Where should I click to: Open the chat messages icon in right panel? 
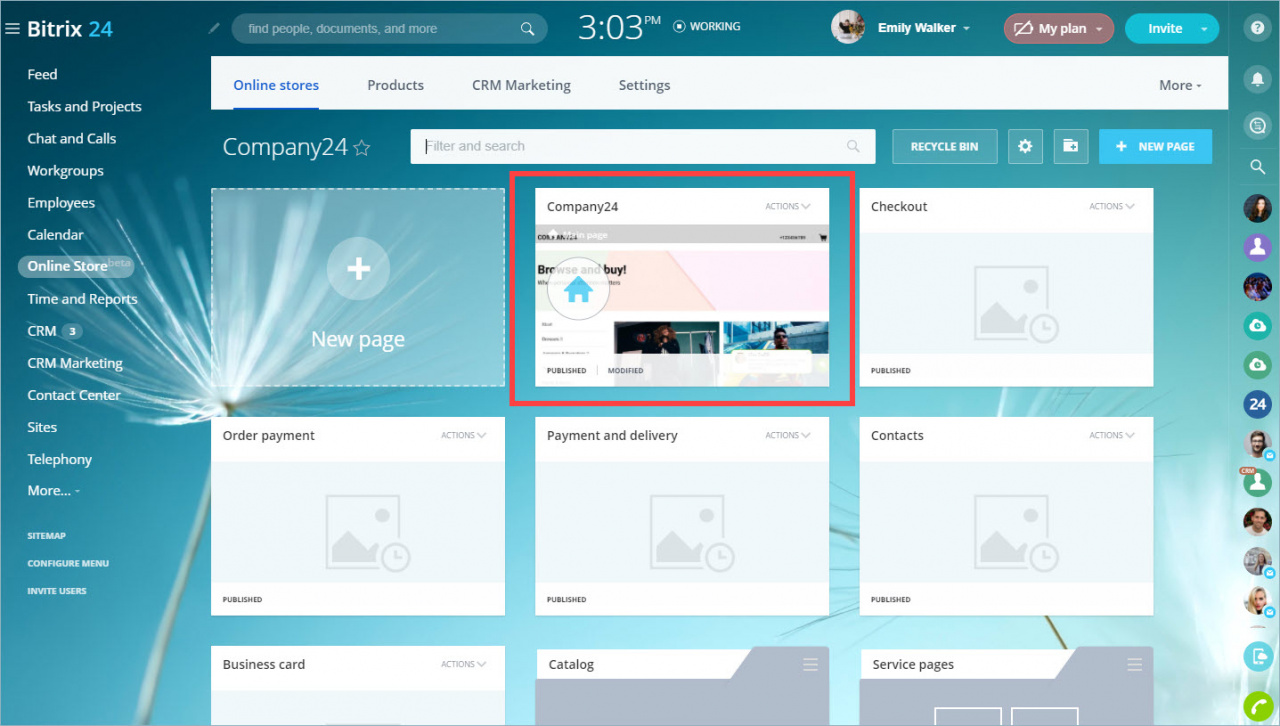pyautogui.click(x=1258, y=125)
